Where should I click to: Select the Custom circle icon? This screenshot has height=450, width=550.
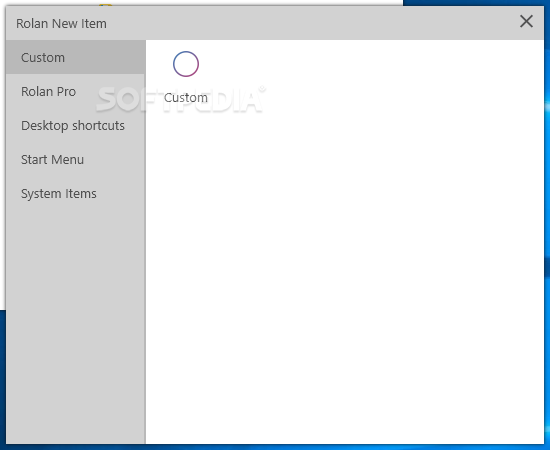(186, 64)
